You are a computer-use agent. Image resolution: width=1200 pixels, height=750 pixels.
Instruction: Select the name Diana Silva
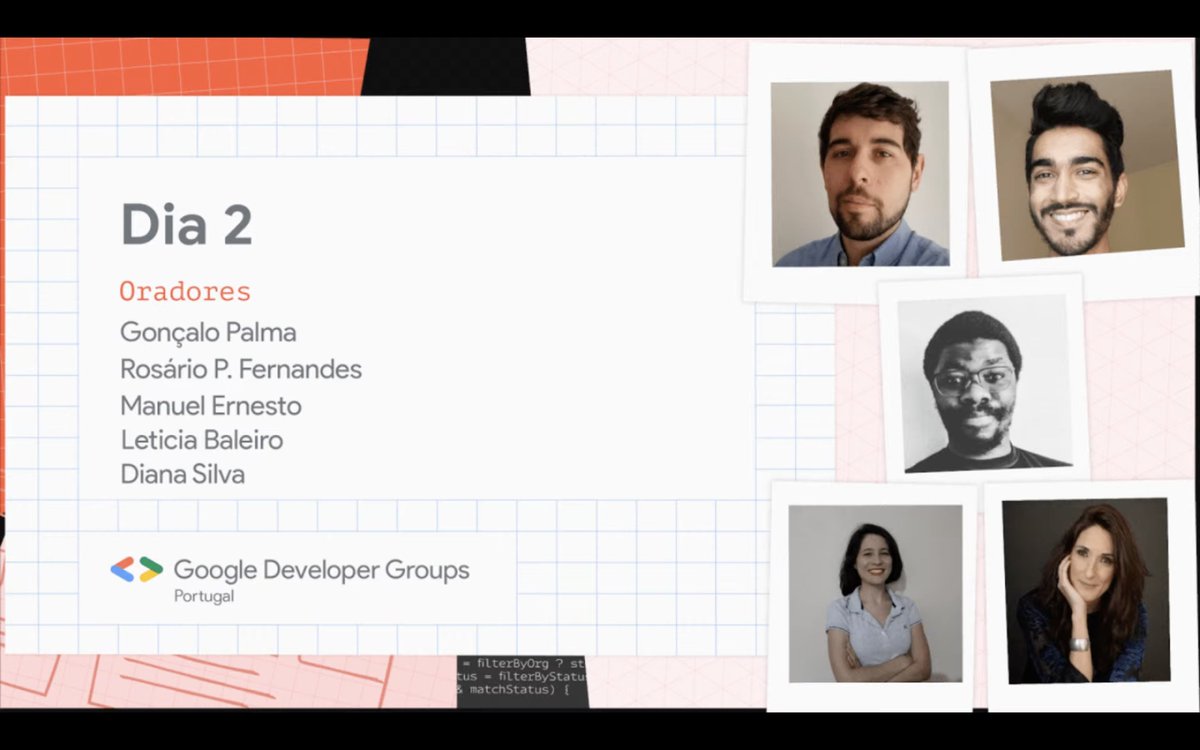pos(182,474)
